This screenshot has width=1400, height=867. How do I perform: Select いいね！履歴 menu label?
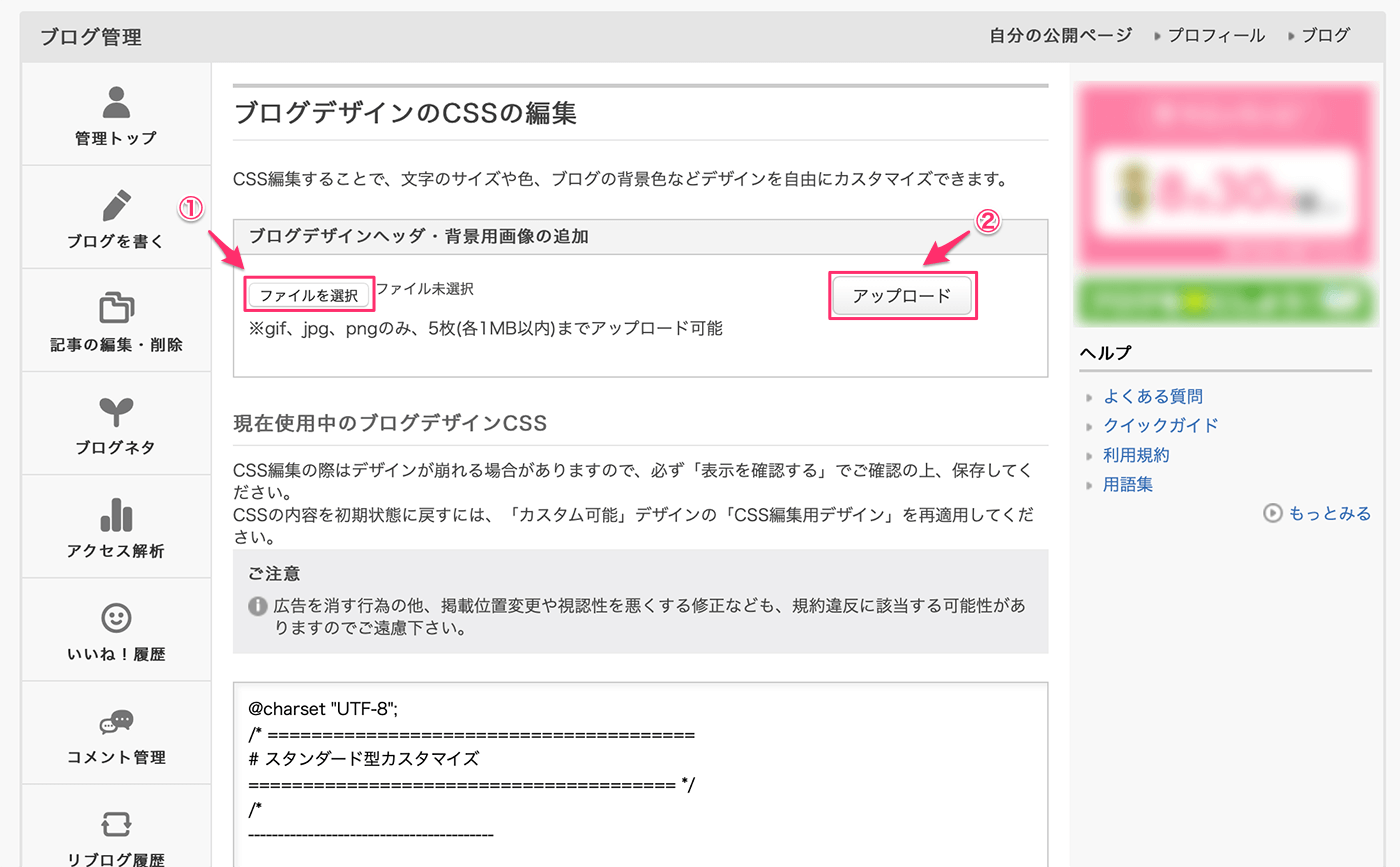click(x=116, y=654)
